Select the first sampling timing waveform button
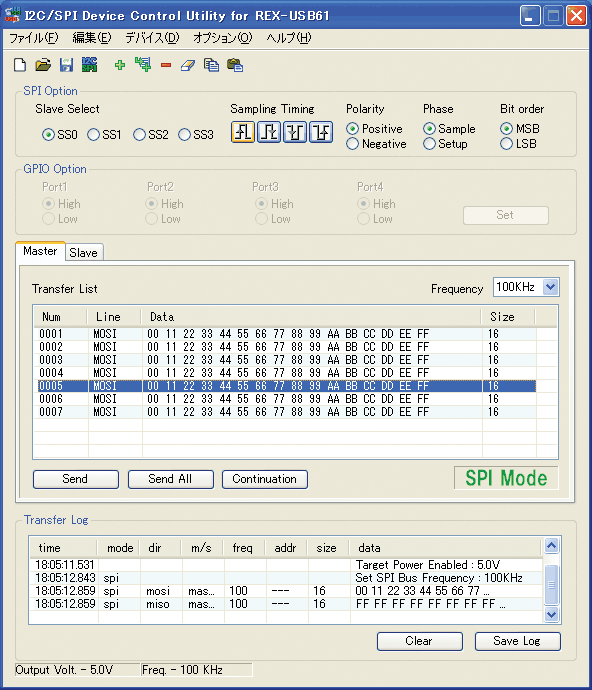This screenshot has height=690, width=592. pos(243,132)
